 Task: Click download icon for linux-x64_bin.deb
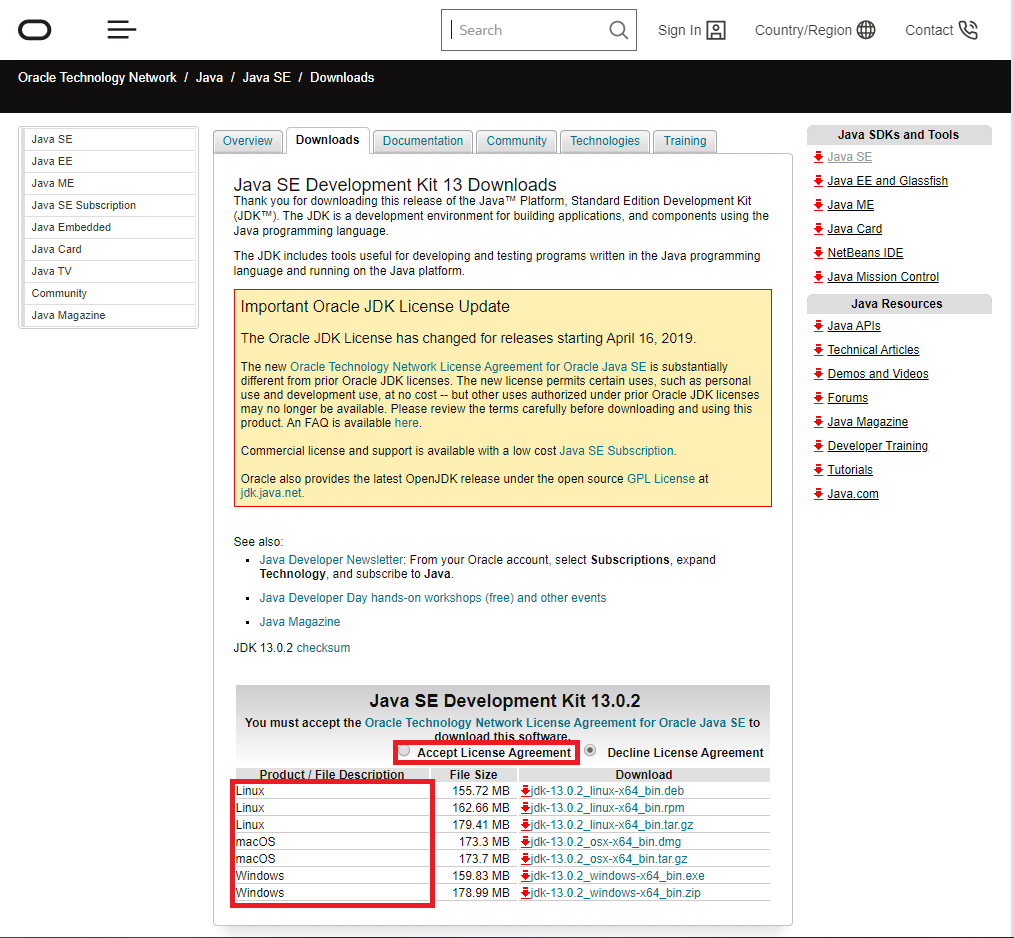pyautogui.click(x=525, y=791)
